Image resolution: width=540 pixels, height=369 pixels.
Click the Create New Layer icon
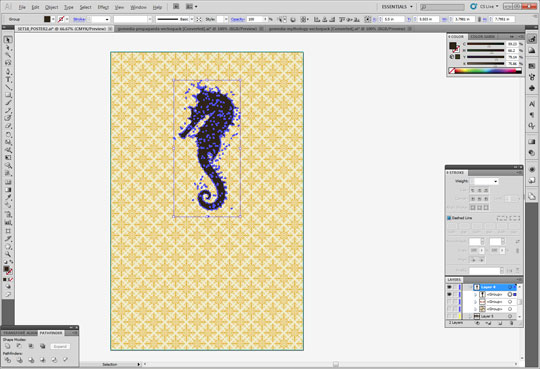point(500,323)
